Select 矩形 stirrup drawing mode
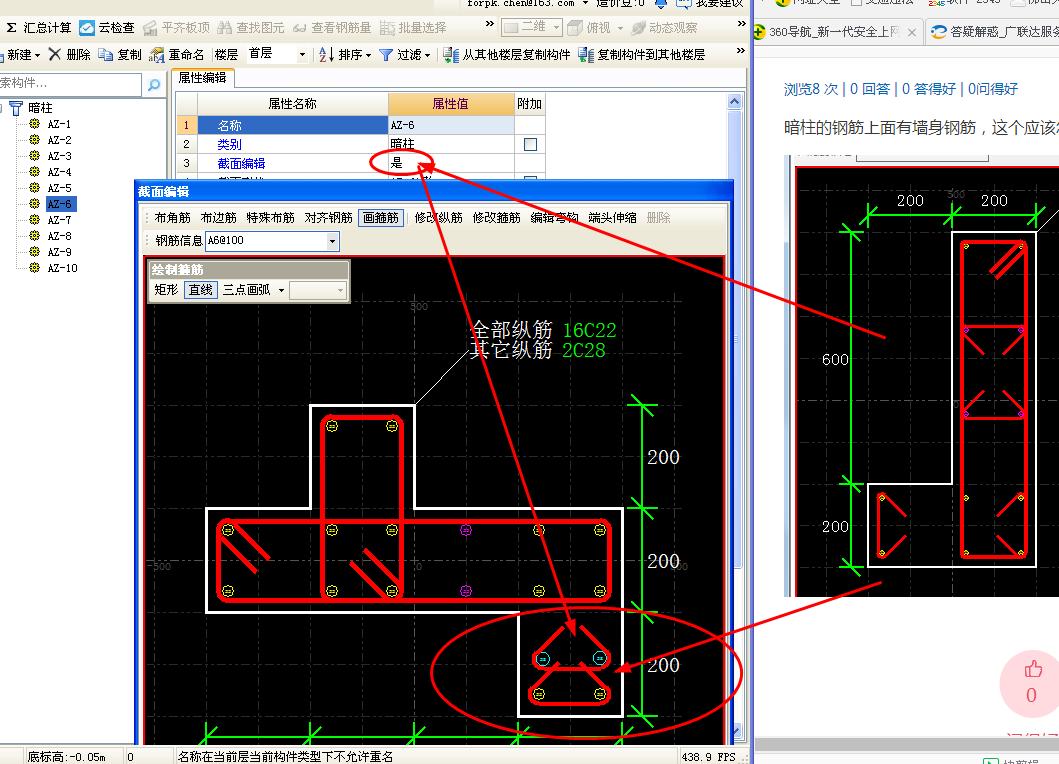The width and height of the screenshot is (1059, 764). click(x=166, y=290)
